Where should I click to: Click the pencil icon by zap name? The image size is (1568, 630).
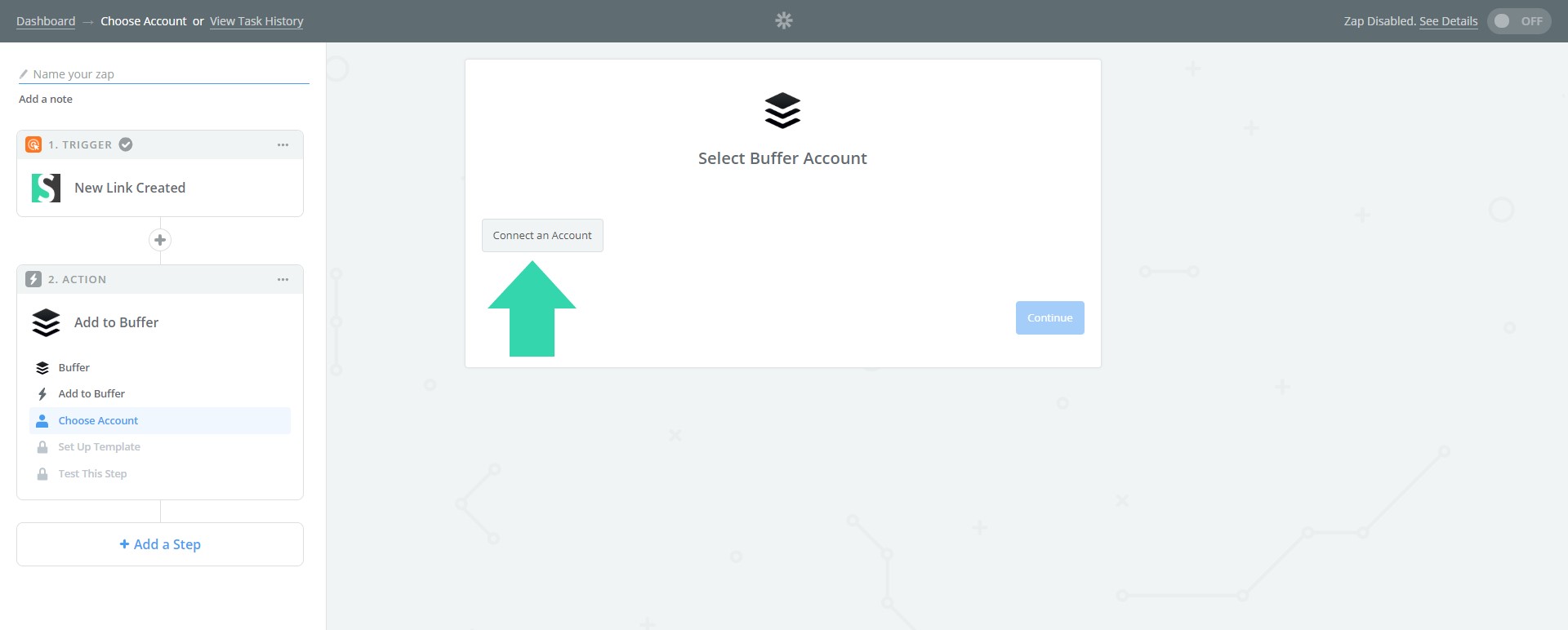click(x=24, y=74)
